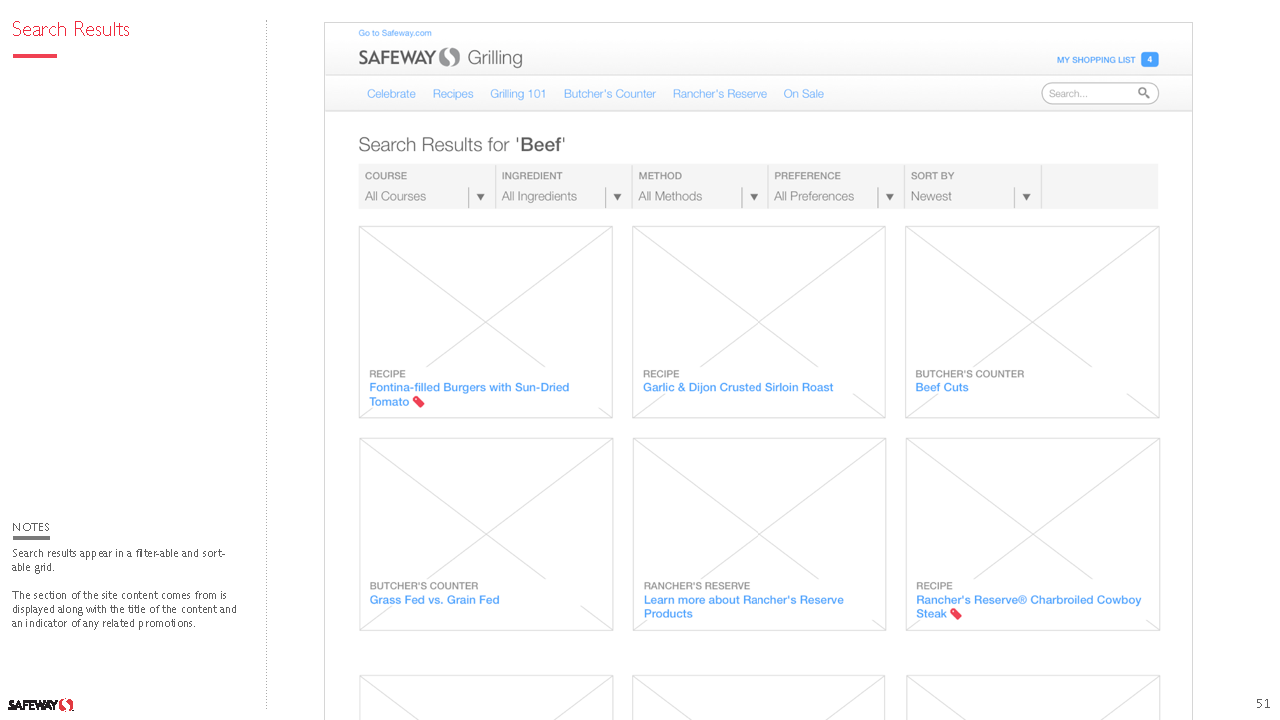Open the Celebrate nav item
The width and height of the screenshot is (1280, 720).
pyautogui.click(x=391, y=94)
